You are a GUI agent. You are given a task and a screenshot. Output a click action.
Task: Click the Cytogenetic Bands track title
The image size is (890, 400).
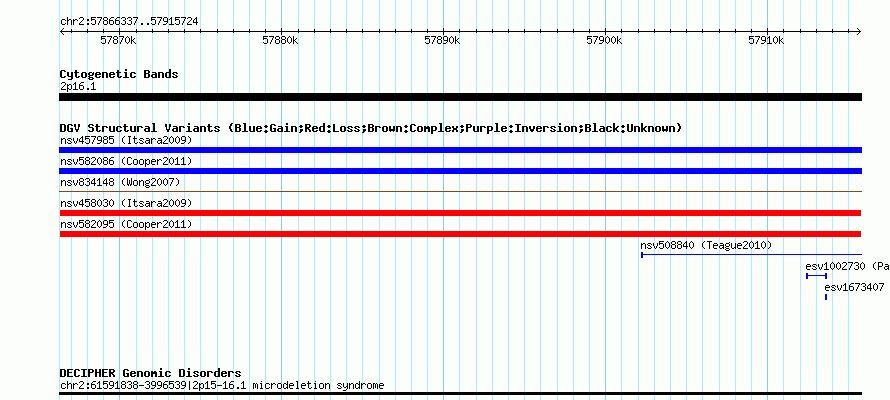point(119,74)
